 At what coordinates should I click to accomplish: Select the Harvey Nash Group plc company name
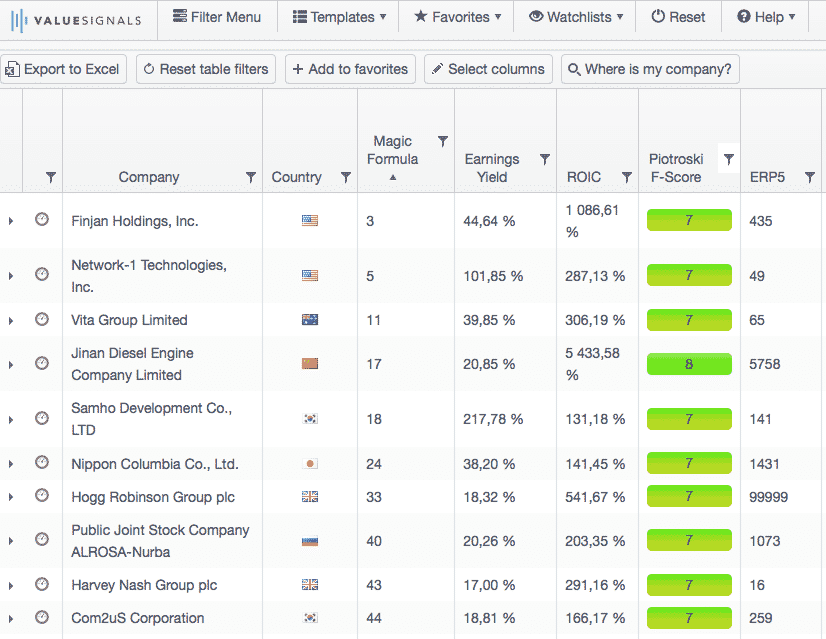point(144,585)
